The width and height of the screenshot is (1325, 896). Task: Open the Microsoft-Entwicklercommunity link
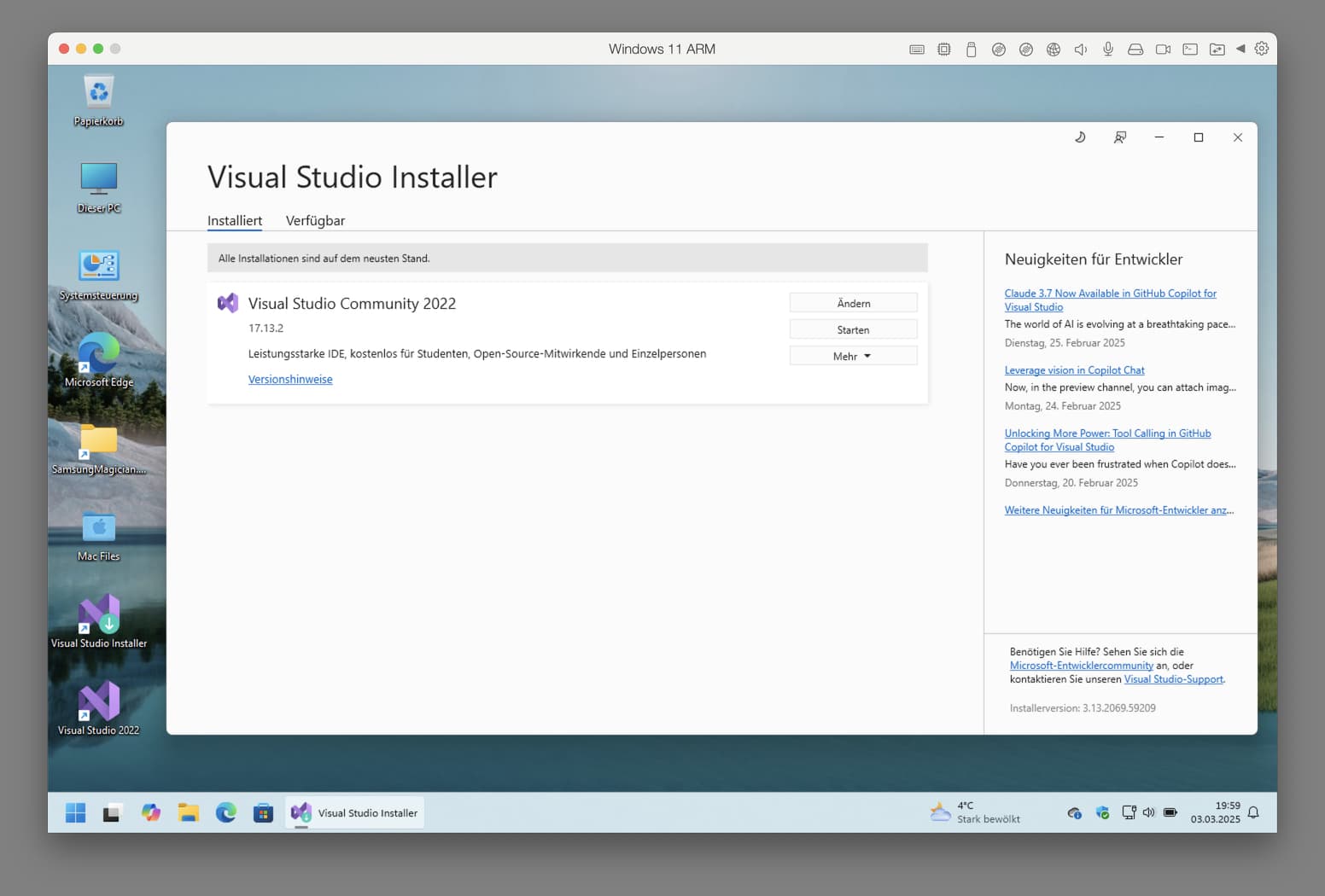[x=1081, y=666]
